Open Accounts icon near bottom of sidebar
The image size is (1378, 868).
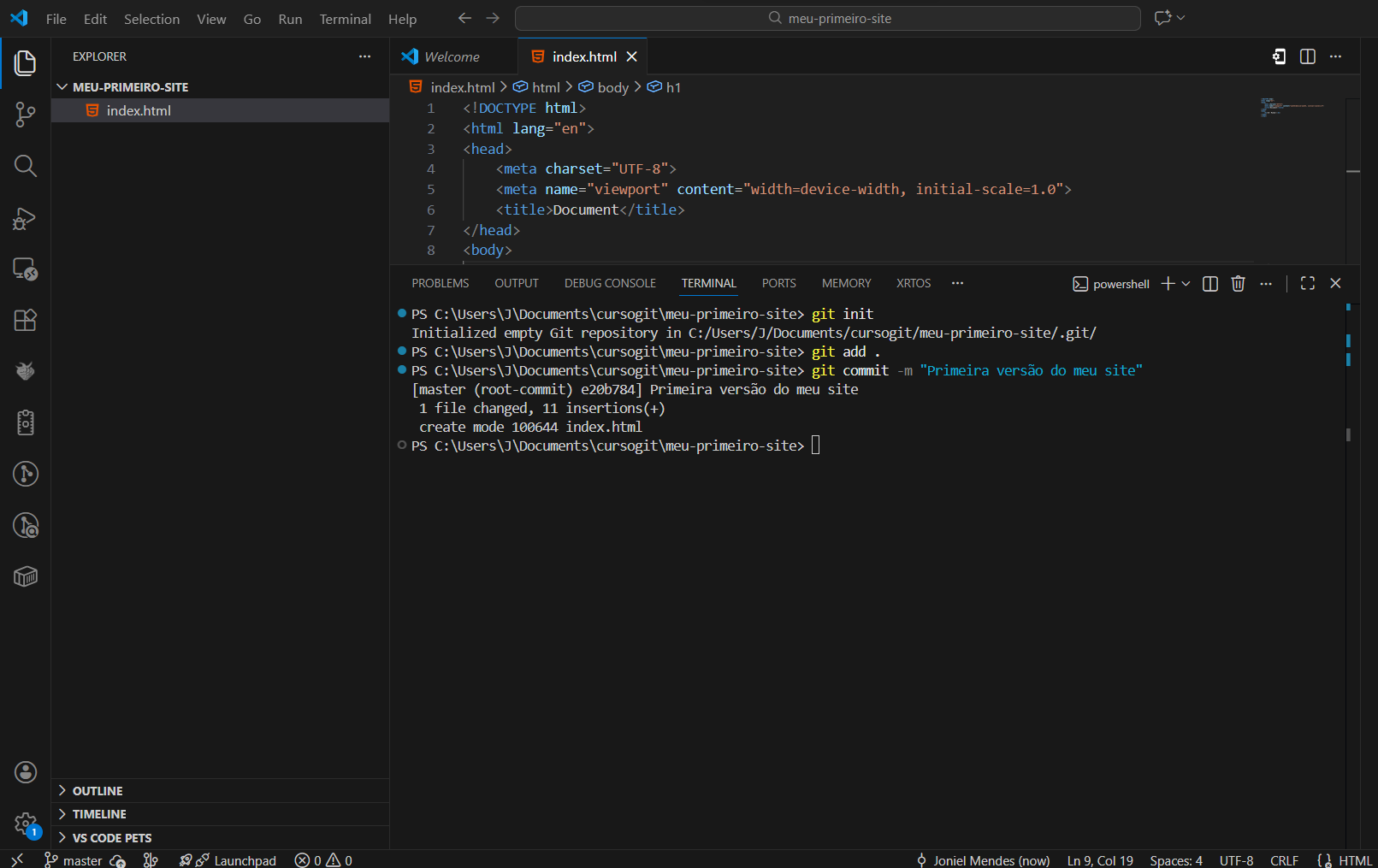pos(25,771)
